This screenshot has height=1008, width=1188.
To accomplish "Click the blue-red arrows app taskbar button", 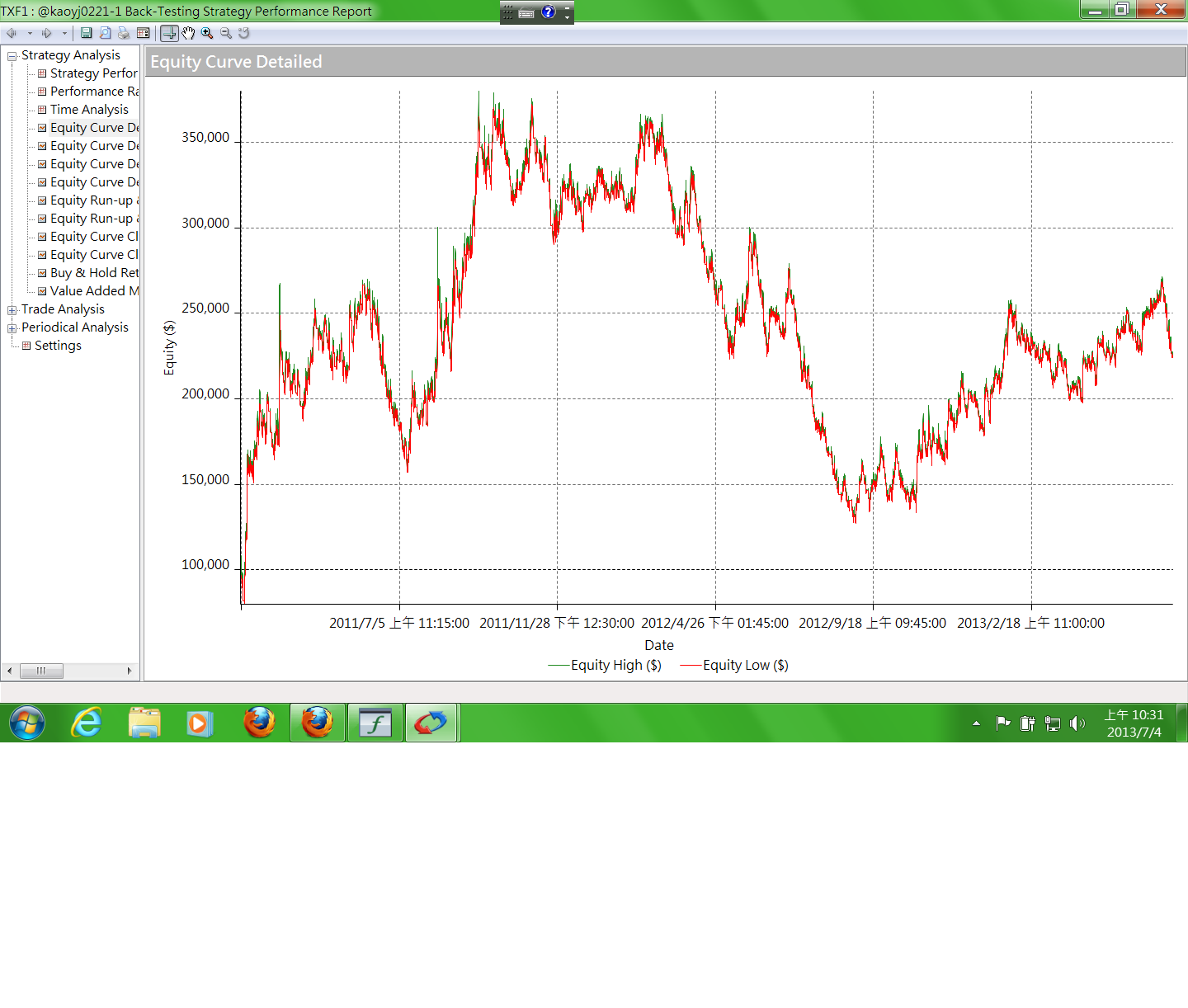I will click(431, 723).
